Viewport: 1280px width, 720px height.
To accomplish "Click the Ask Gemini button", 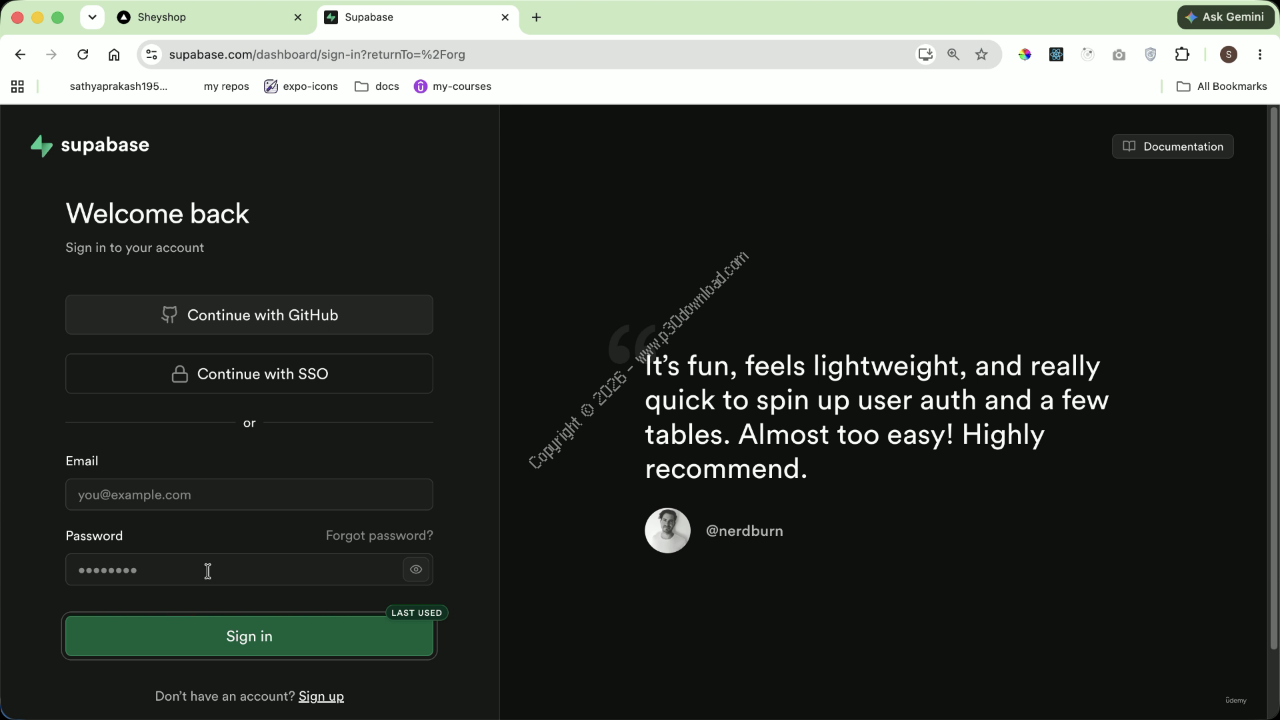I will (1223, 17).
